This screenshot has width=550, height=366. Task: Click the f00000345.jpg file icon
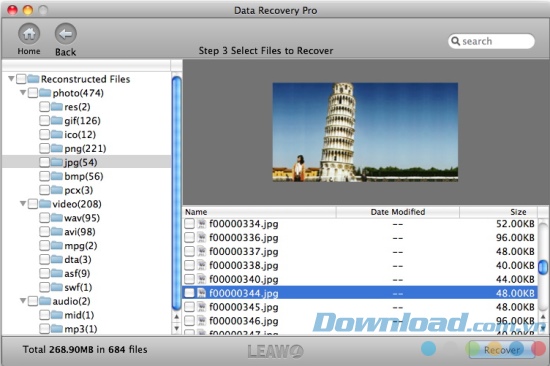click(x=202, y=307)
